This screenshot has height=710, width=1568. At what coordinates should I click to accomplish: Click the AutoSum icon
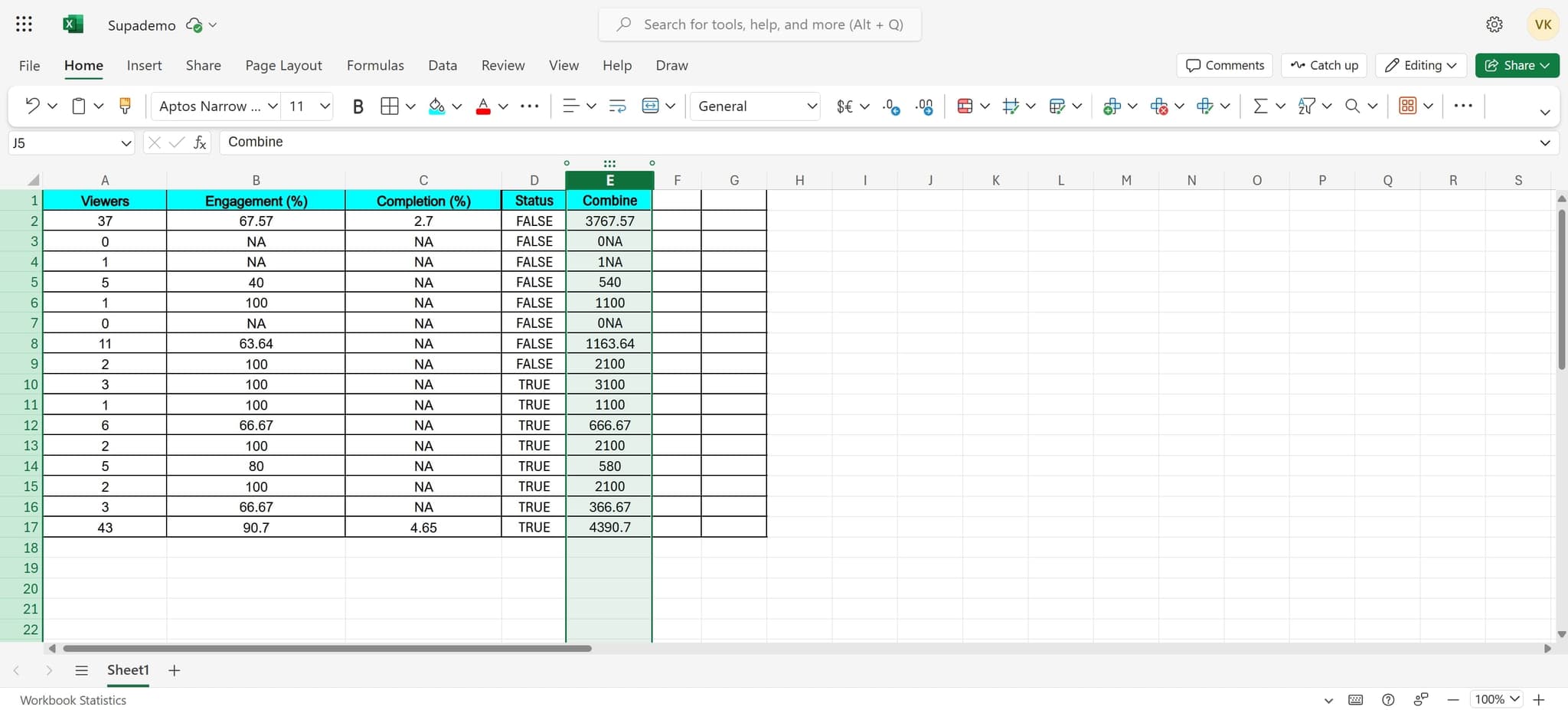pos(1259,106)
